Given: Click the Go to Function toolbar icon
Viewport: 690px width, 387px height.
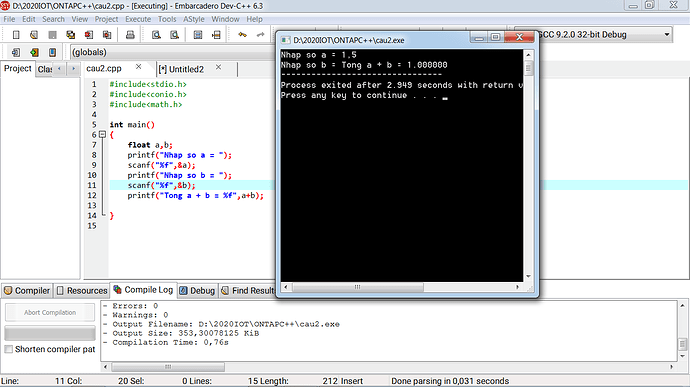Looking at the screenshot, I should [198, 35].
